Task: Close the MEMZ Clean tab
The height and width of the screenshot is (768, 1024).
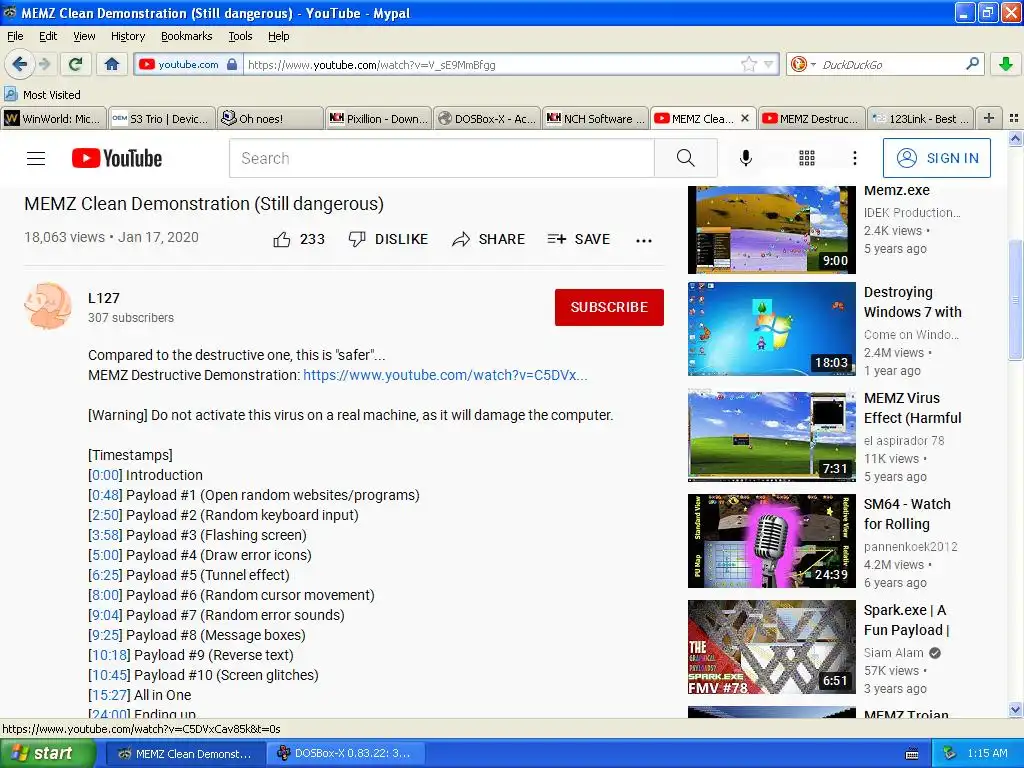Action: click(x=744, y=118)
